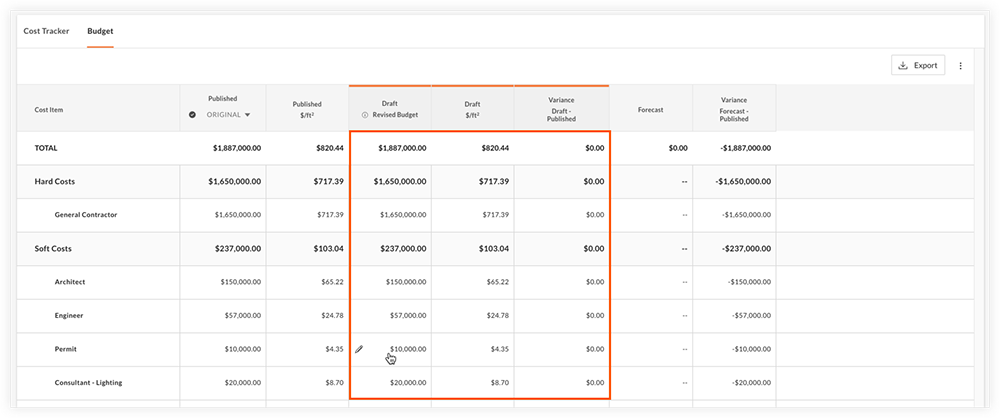Viewport: 1000px width, 418px height.
Task: Click the Variance Forecast - Published header
Action: coord(734,109)
